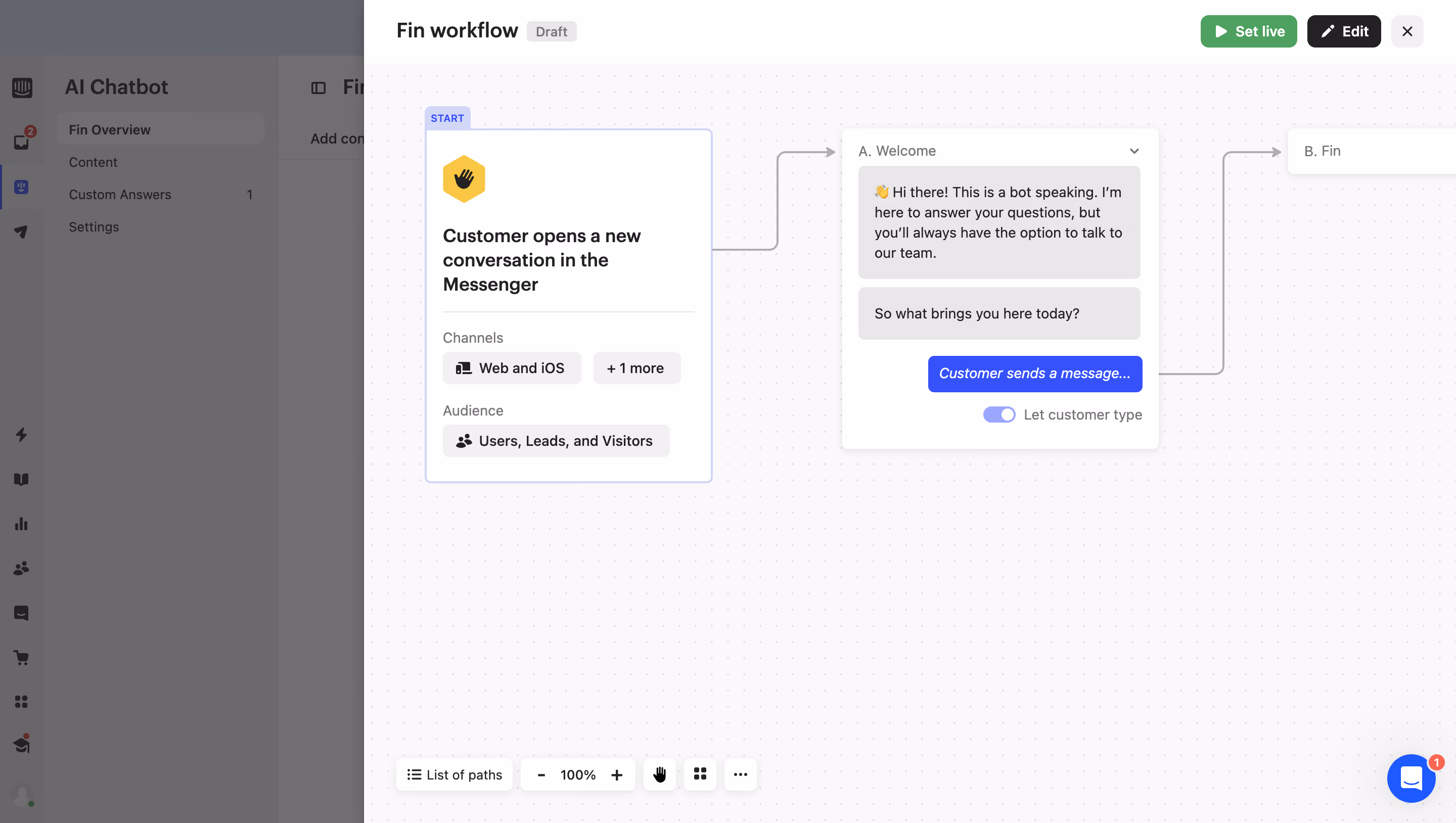This screenshot has height=823, width=1456.
Task: Click the 100% zoom level value
Action: coord(578,774)
